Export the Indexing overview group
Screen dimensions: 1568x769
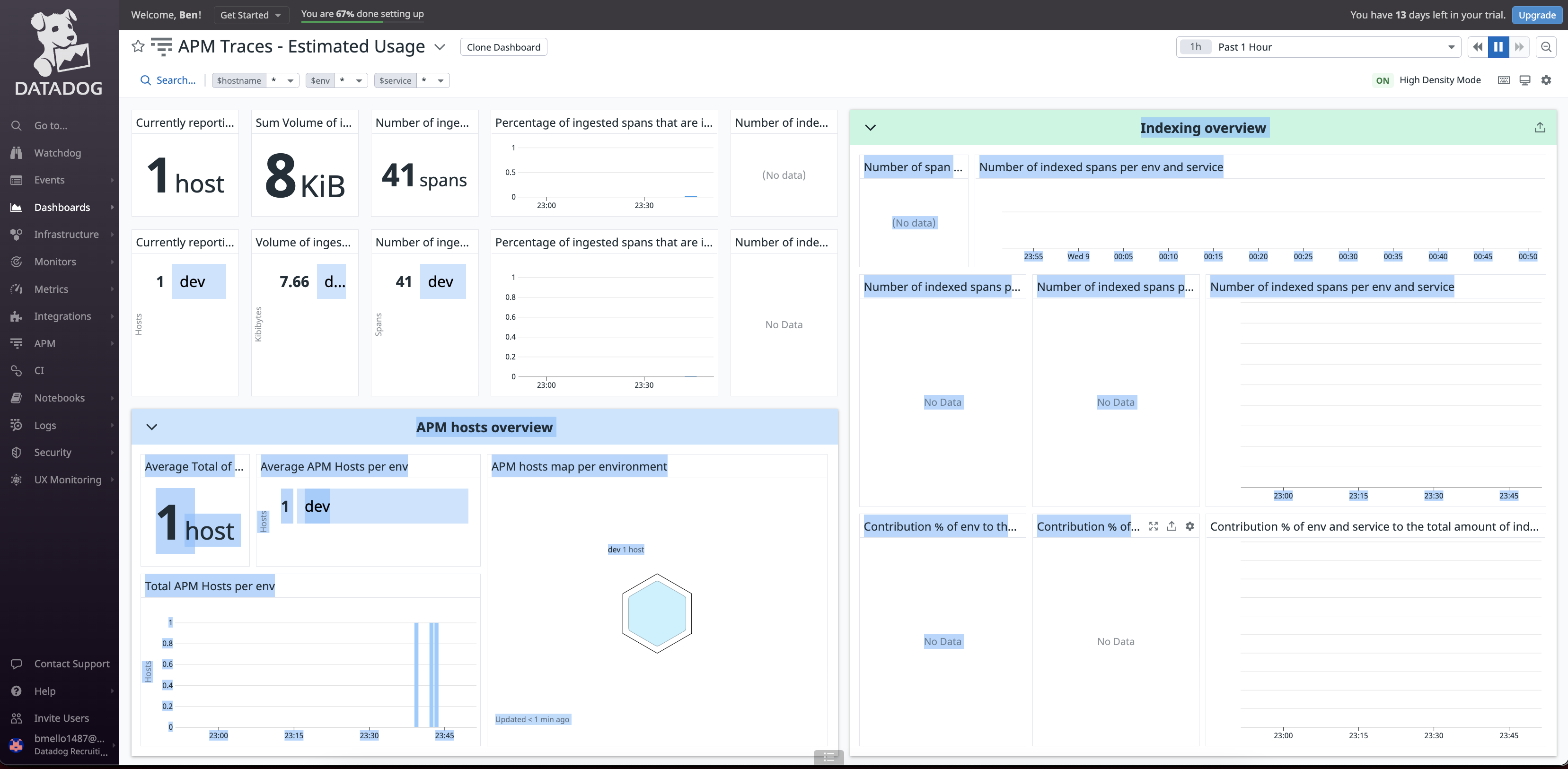click(1540, 127)
